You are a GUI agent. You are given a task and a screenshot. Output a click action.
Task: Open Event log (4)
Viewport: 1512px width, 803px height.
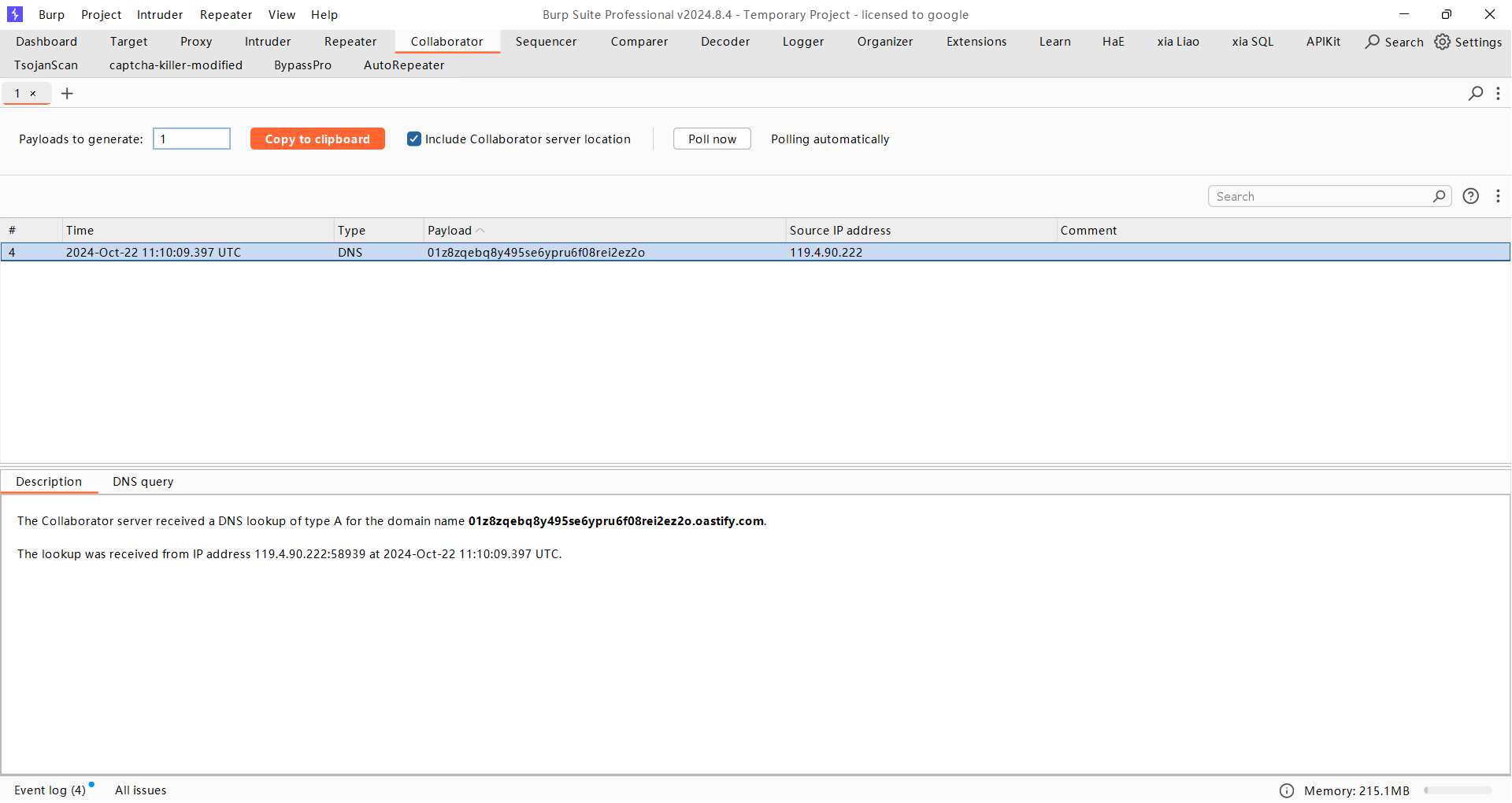pyautogui.click(x=50, y=790)
